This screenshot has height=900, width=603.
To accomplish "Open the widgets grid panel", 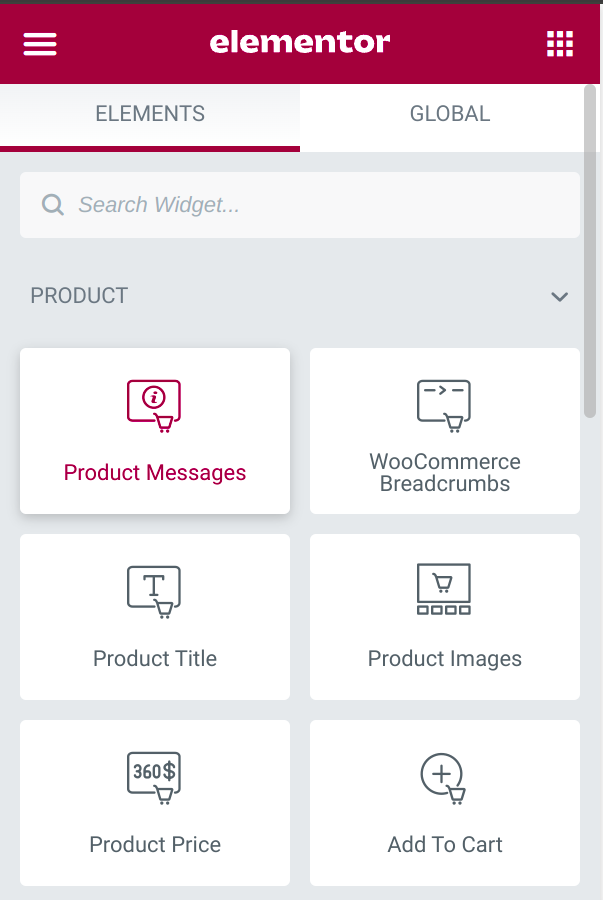I will tap(559, 44).
